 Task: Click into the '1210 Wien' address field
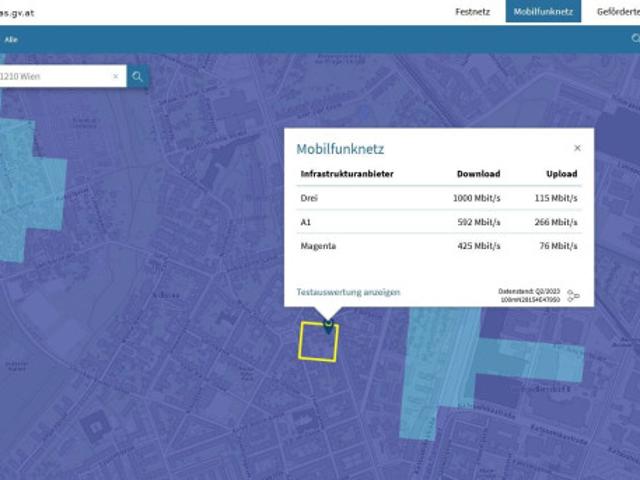pos(55,76)
